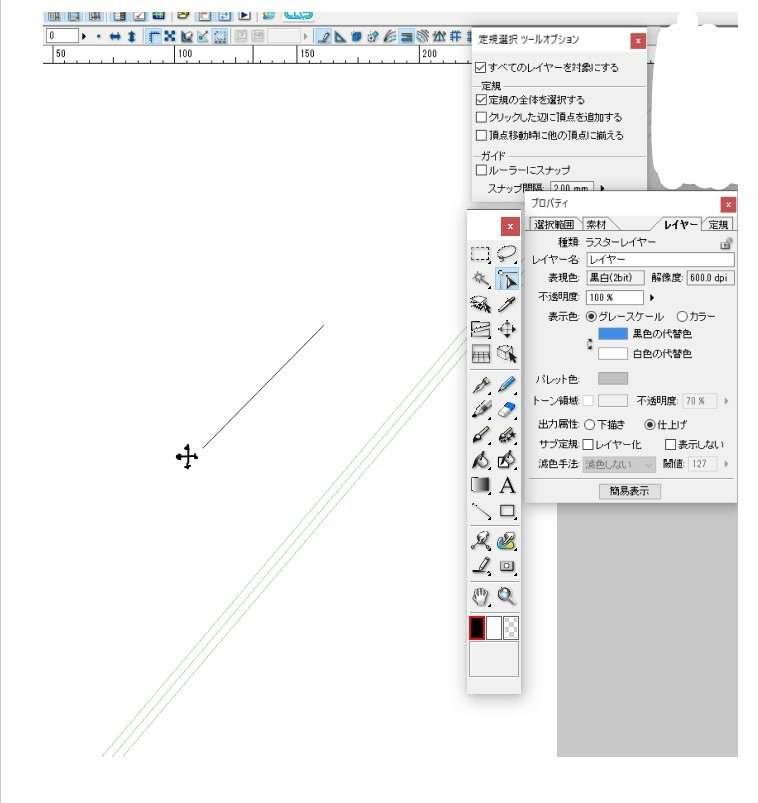Viewport: 758px width, 803px height.
Task: Select the move layer cross-arrow tool
Action: 507,329
